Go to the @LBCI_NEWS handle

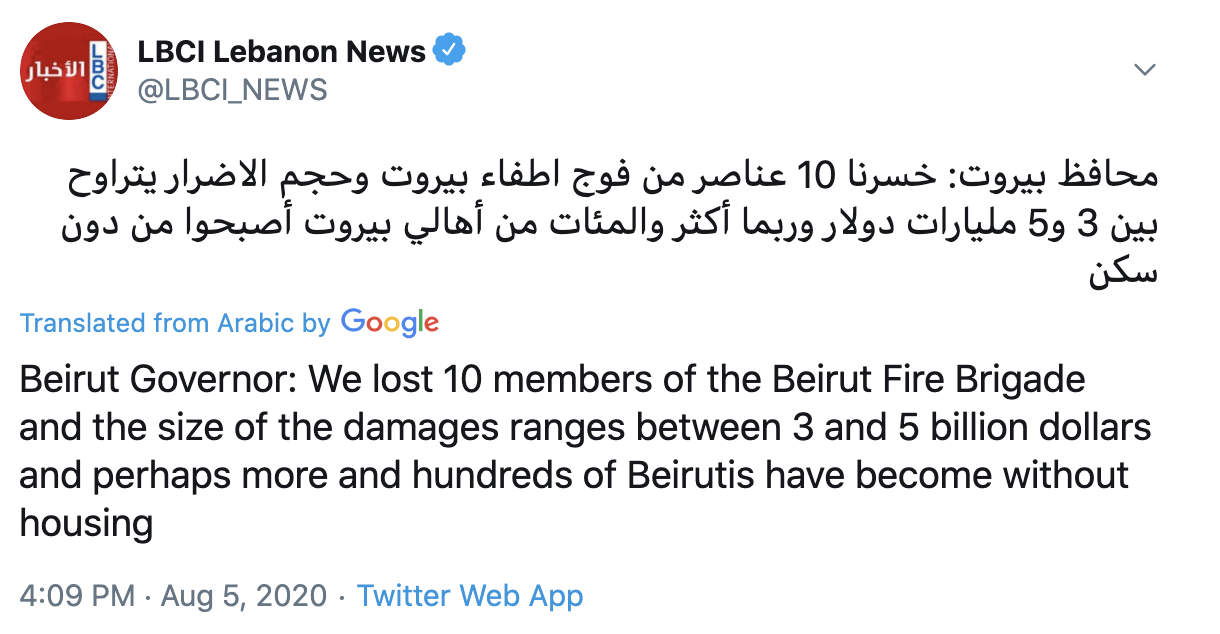(231, 90)
